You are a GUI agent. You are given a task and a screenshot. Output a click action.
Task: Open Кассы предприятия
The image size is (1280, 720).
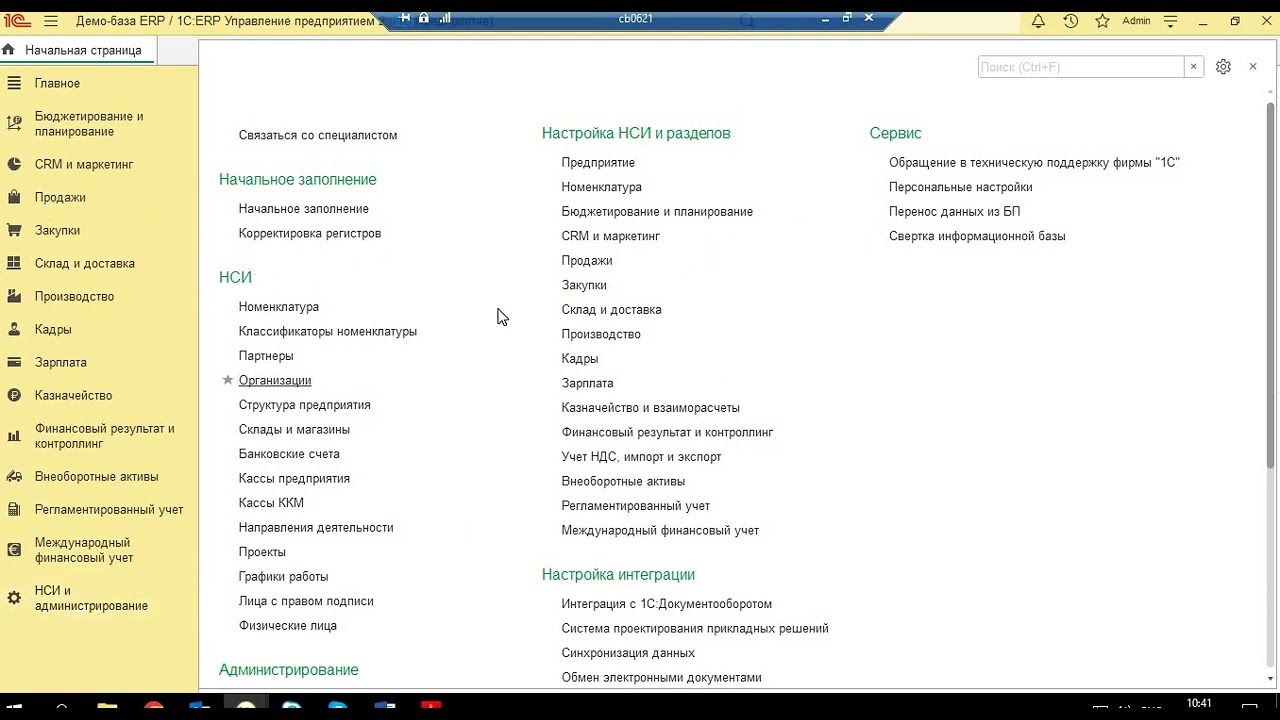294,478
